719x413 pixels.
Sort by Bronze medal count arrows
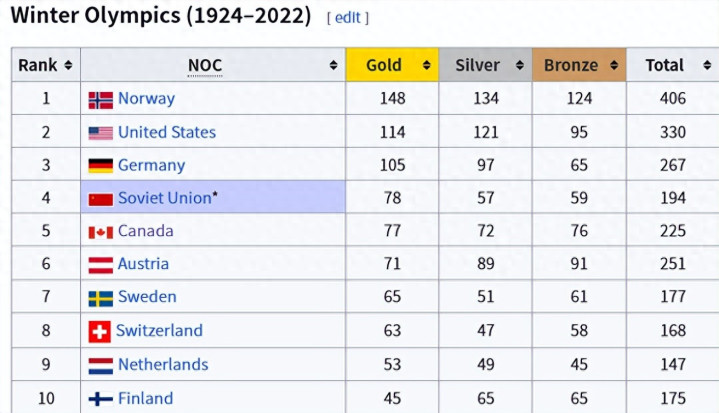[613, 66]
